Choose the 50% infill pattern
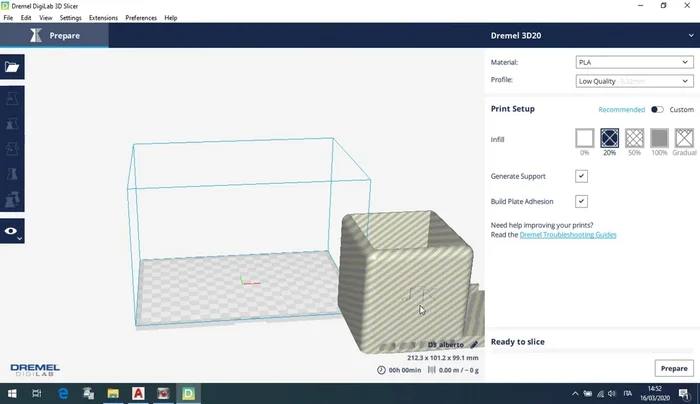The height and width of the screenshot is (404, 700). (x=635, y=138)
